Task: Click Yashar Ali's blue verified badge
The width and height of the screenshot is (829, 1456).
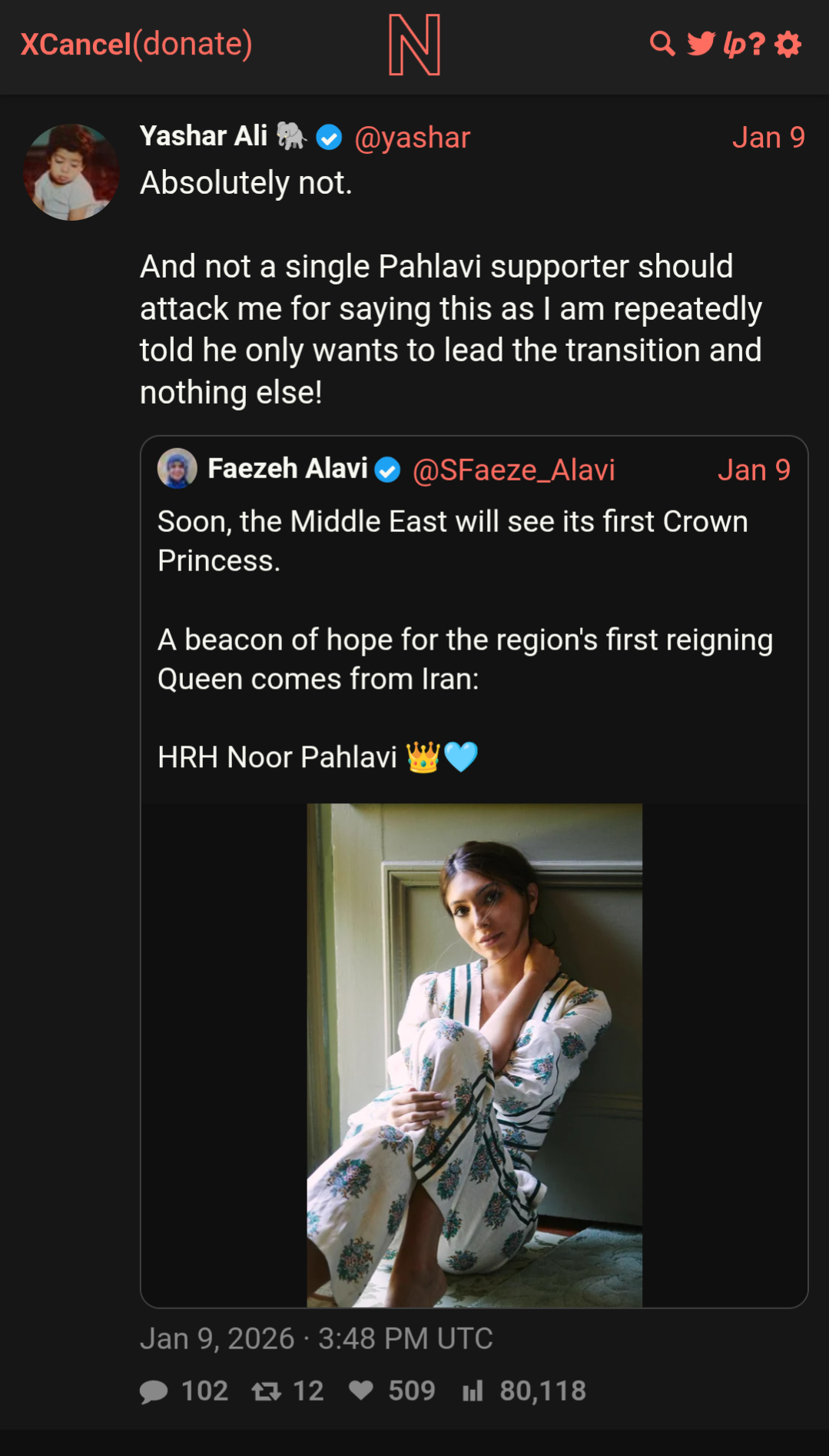Action: coord(330,138)
